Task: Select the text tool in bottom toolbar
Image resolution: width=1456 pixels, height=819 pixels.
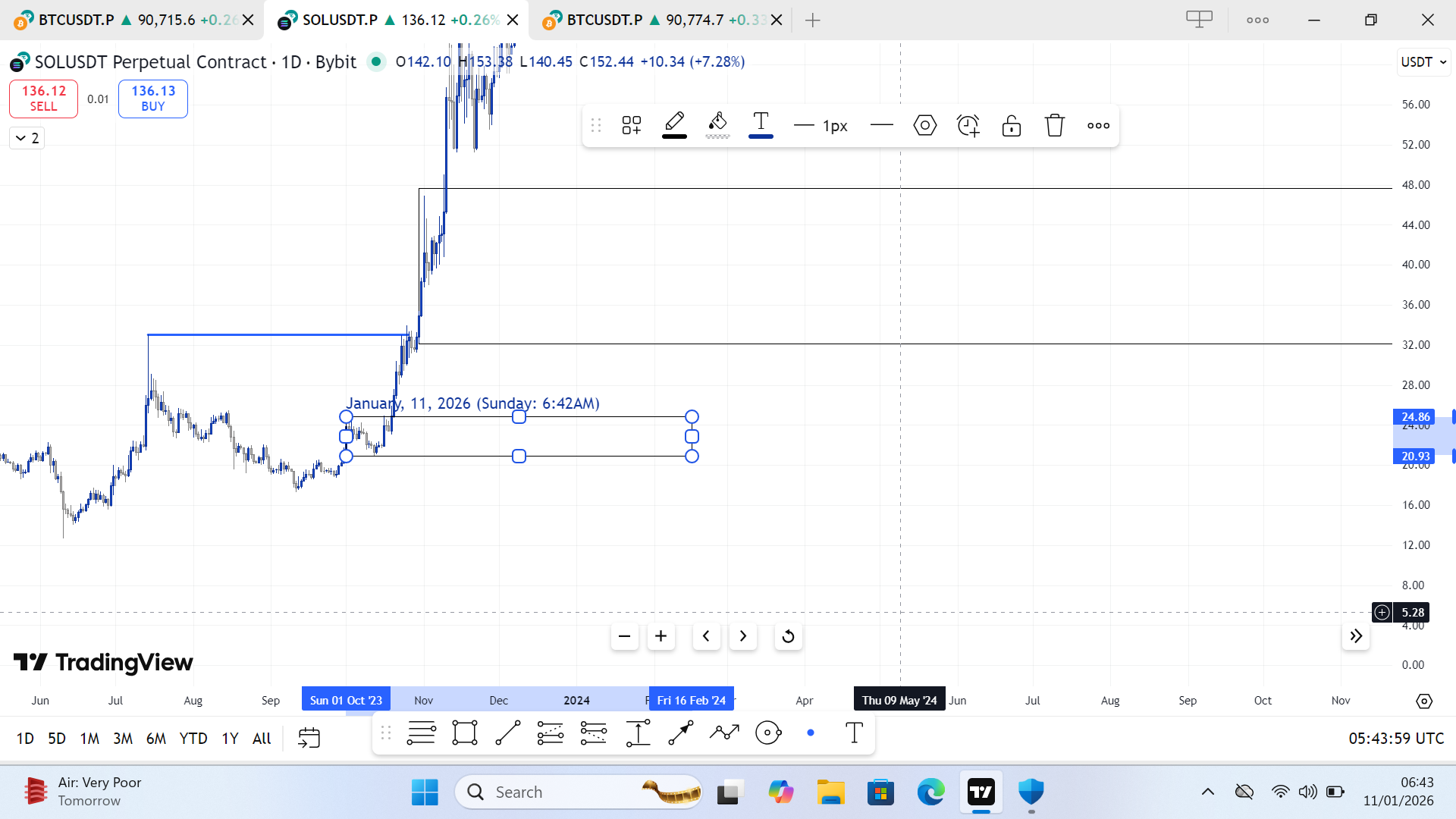Action: click(854, 733)
